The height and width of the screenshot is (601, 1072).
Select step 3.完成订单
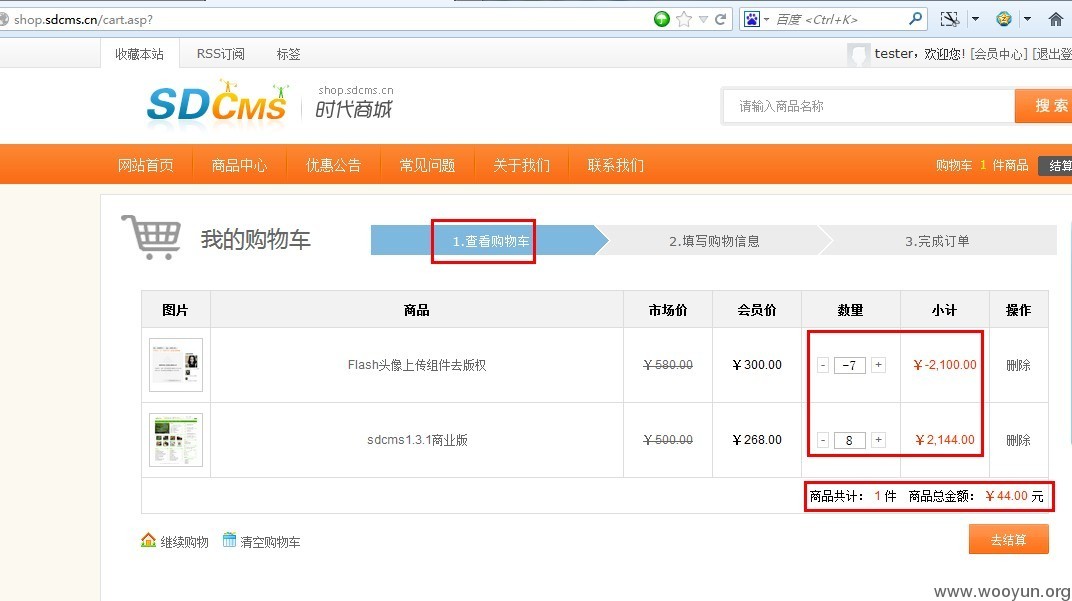coord(937,241)
